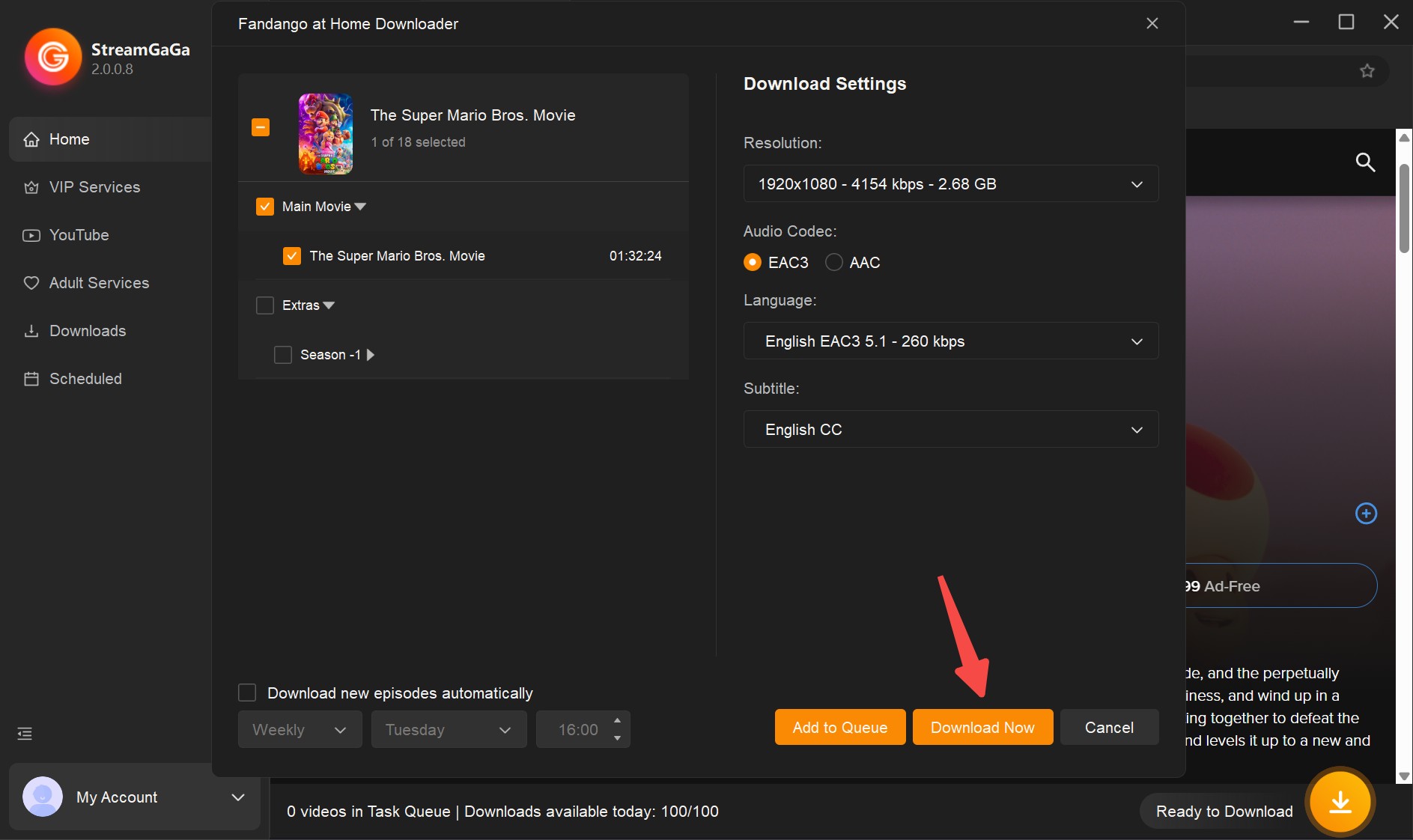Click the orange download arrow floating button
The image size is (1413, 840).
click(1340, 803)
